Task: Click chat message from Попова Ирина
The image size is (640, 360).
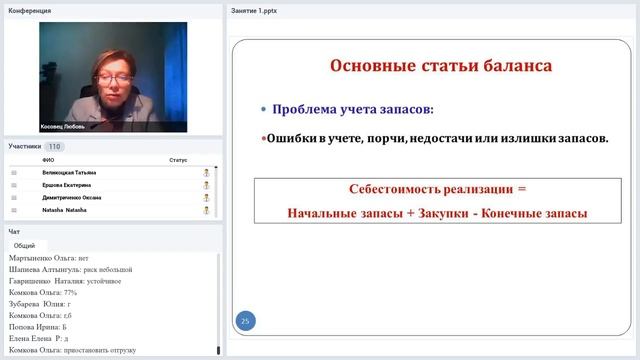Action: tap(38, 327)
